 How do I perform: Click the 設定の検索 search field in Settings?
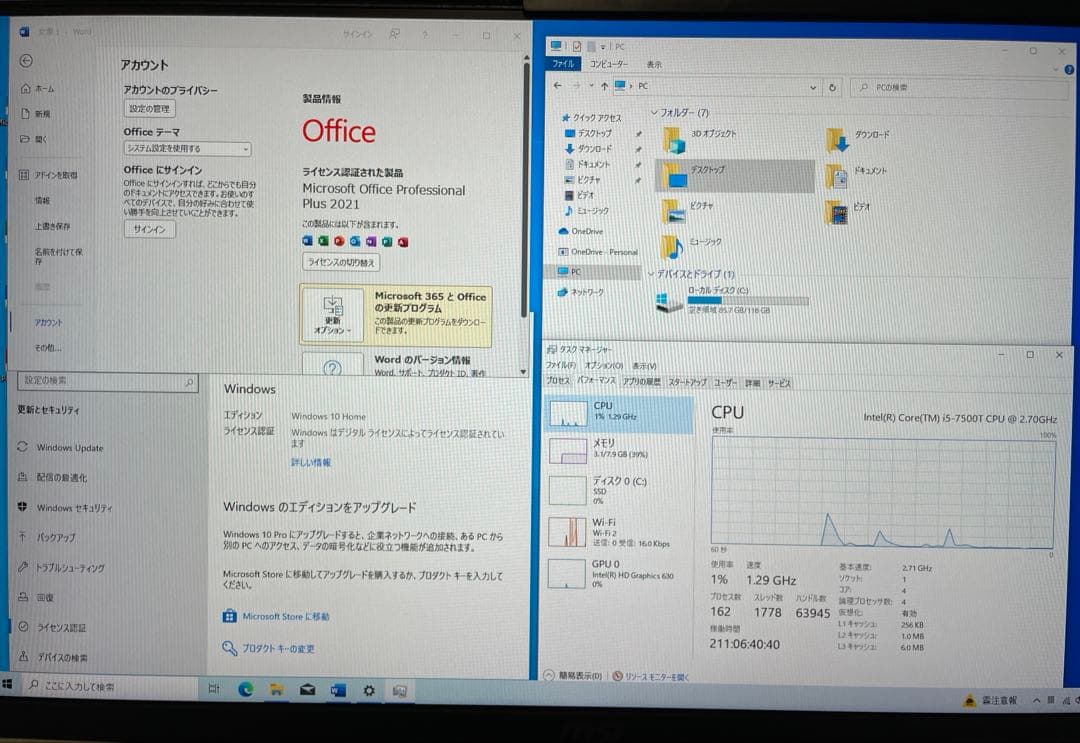[x=107, y=381]
